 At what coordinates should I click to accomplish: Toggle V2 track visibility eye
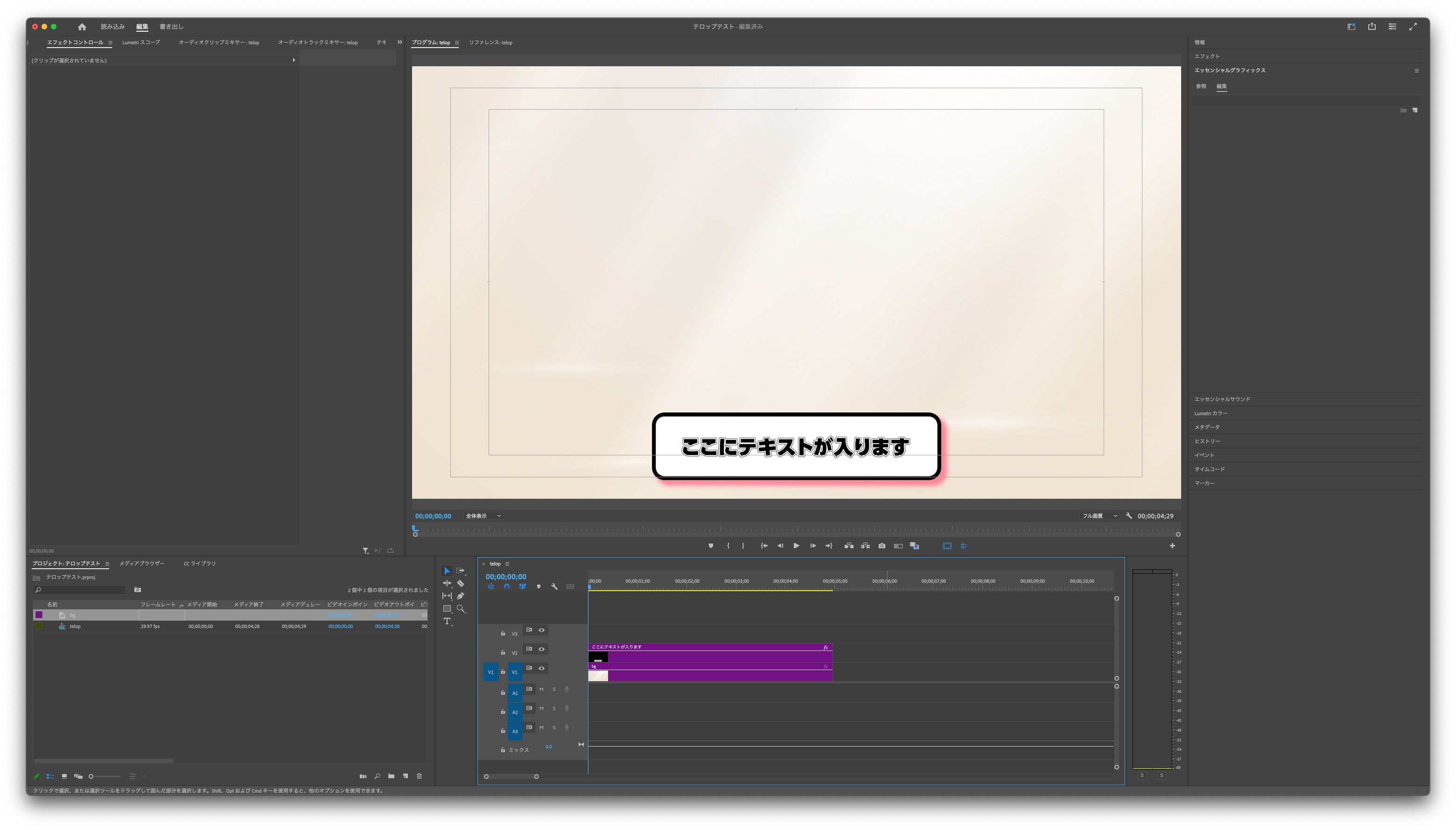point(542,649)
